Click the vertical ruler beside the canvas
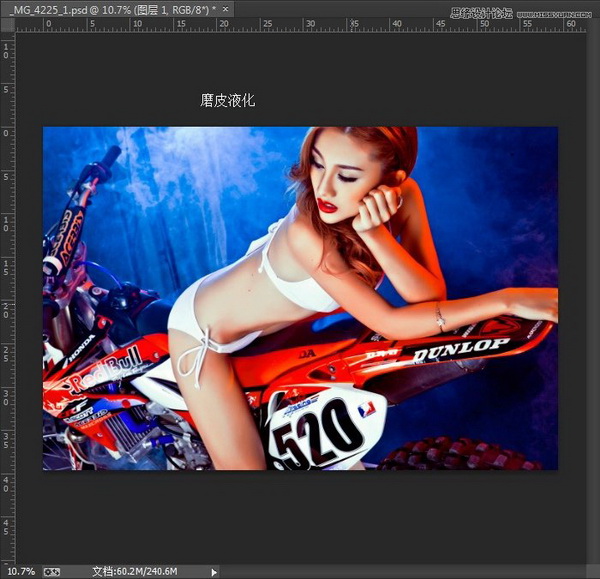 click(7, 298)
